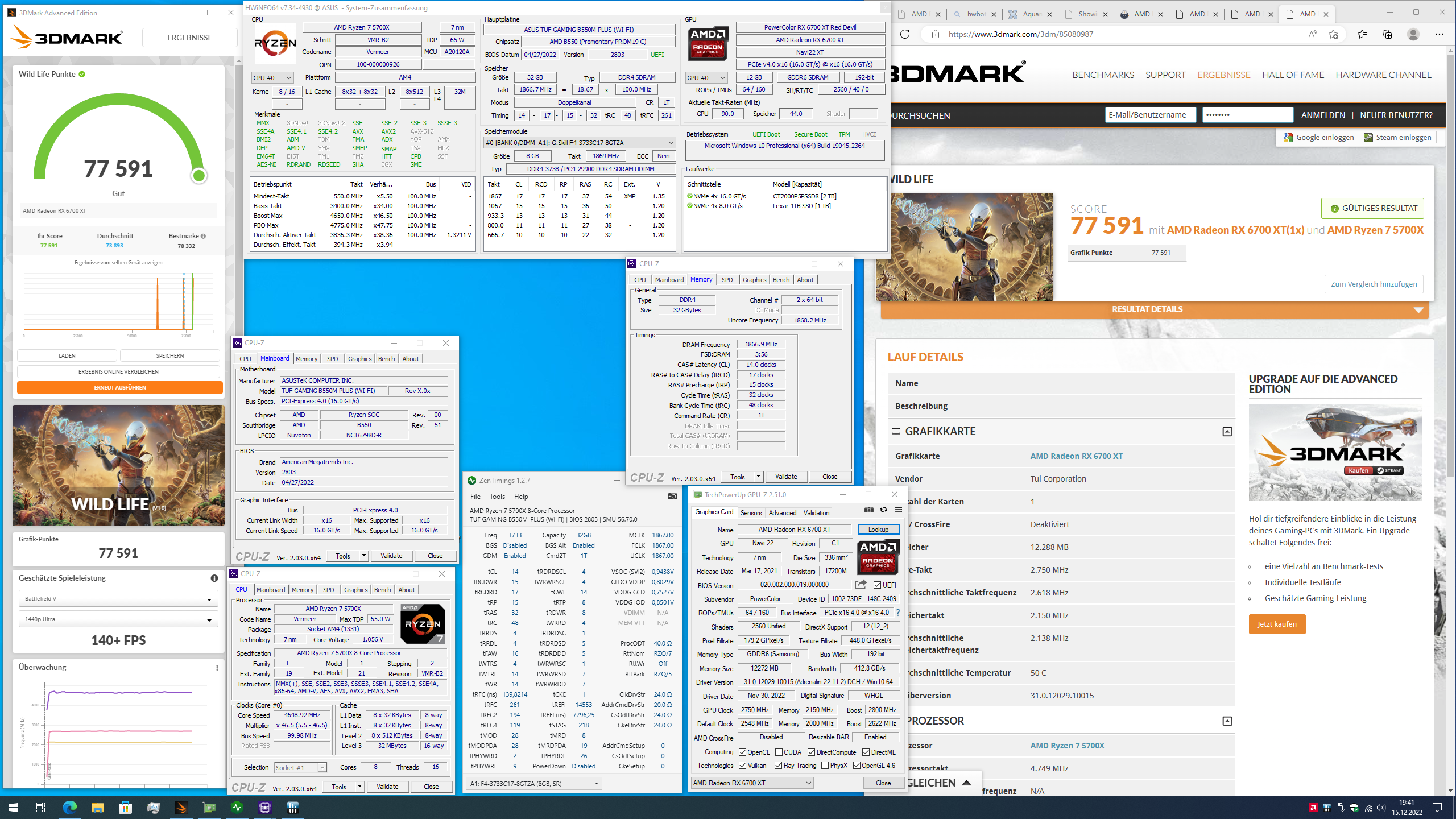The width and height of the screenshot is (1456, 819).
Task: Click the Bestmarke info icon in 3DMark
Action: 203,236
